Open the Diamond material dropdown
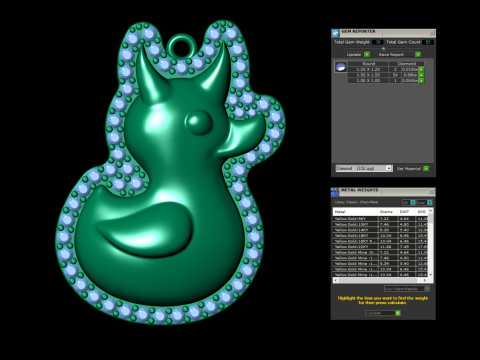The height and width of the screenshot is (360, 480). pos(364,168)
